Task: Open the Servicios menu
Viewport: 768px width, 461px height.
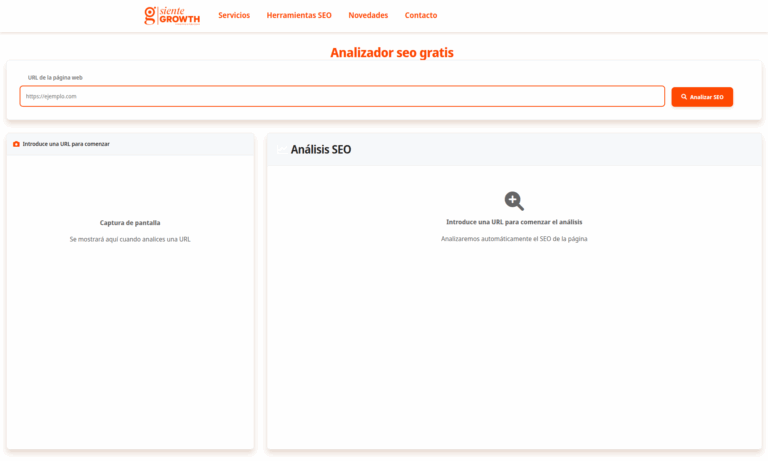Action: tap(234, 15)
